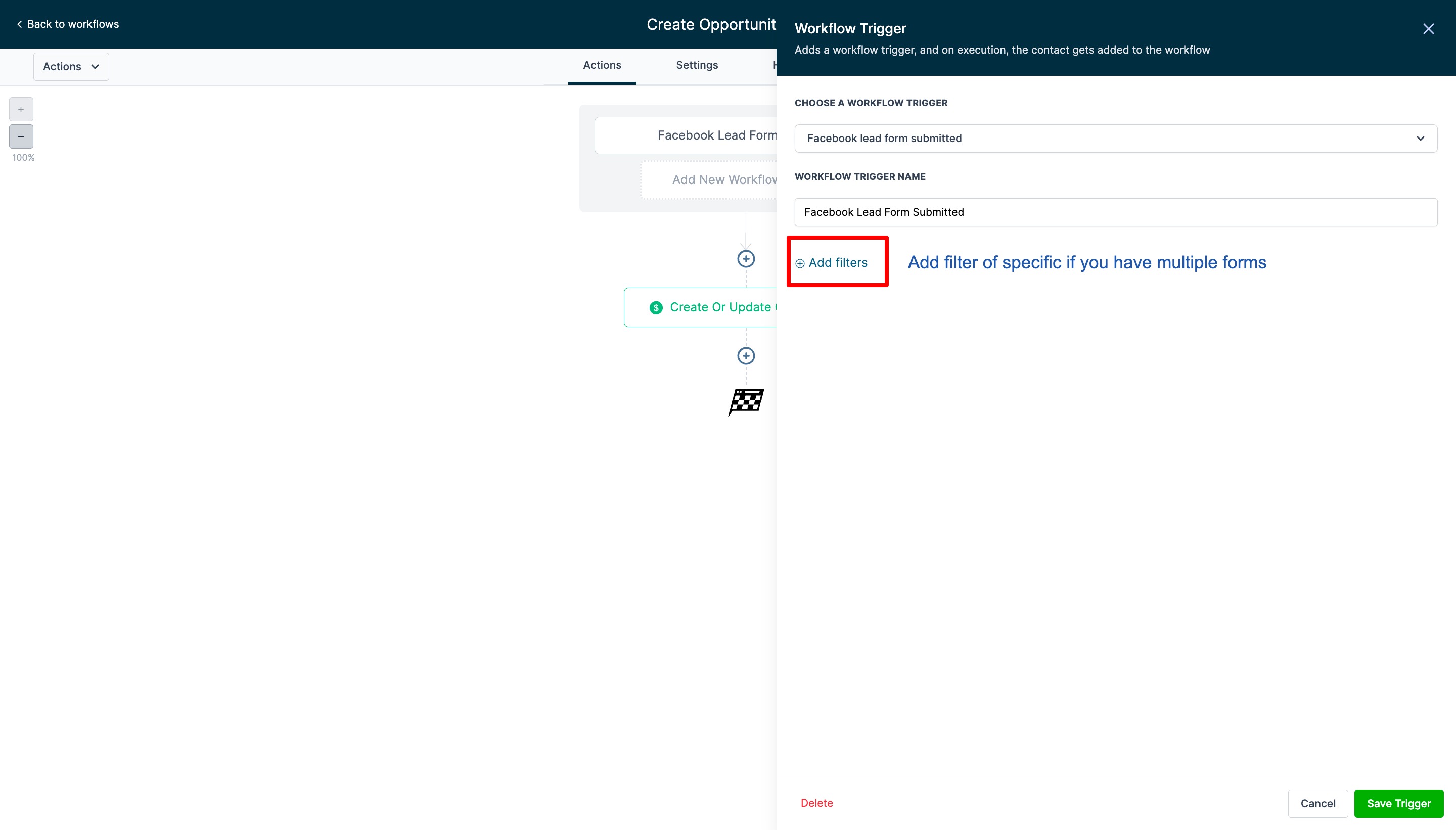Open the Actions dropdown button
Viewport: 1456px width, 830px height.
[71, 67]
